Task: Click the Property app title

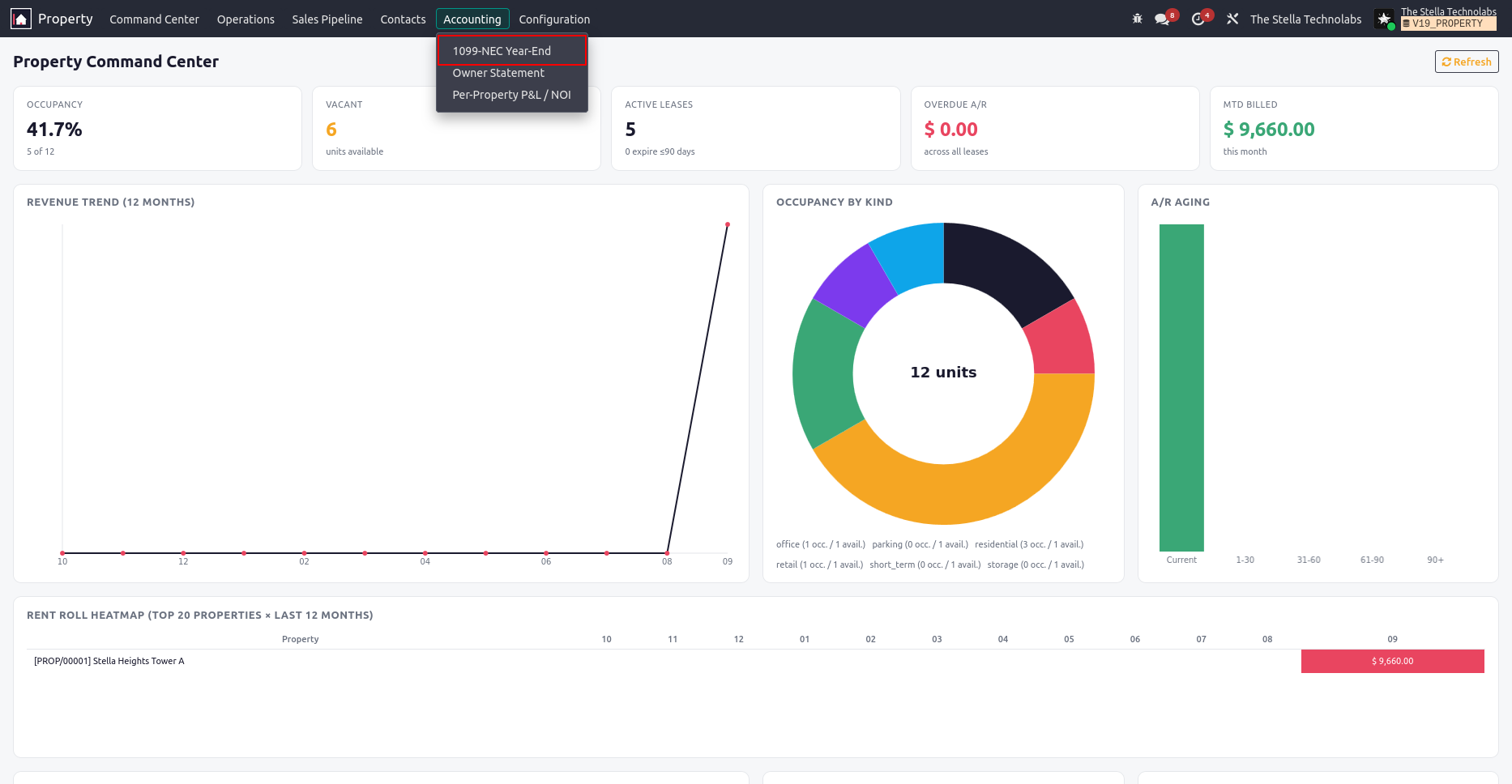Action: (66, 19)
